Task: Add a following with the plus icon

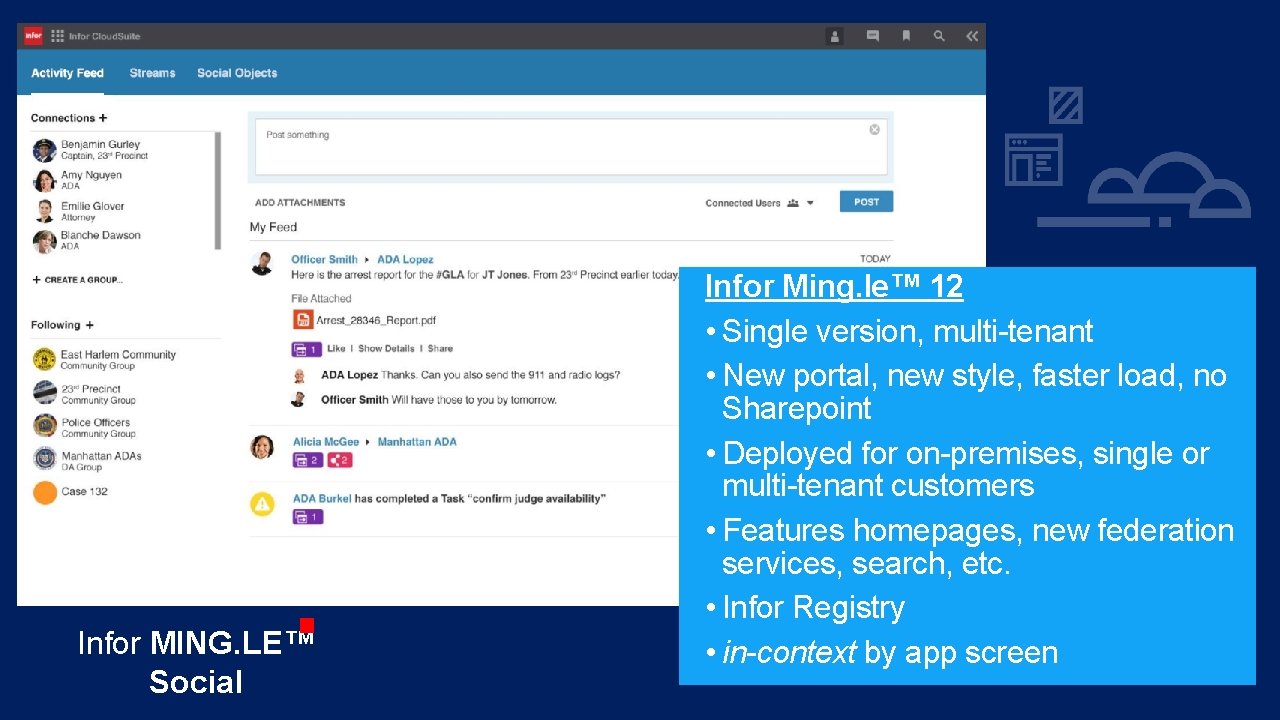Action: coord(89,325)
